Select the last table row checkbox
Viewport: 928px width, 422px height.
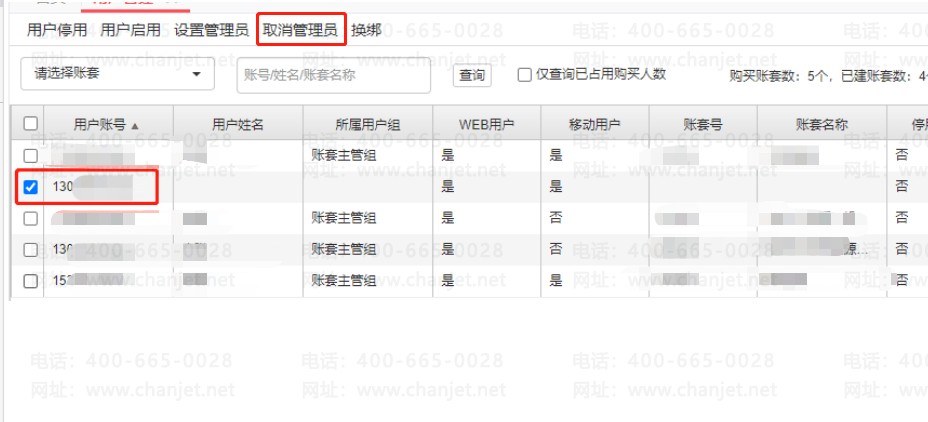click(x=30, y=281)
